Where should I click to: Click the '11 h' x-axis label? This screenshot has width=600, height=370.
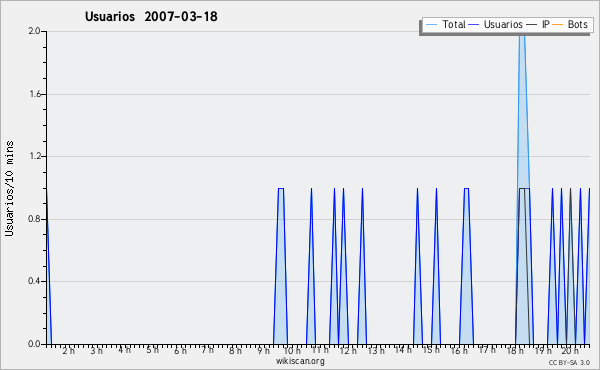click(320, 349)
